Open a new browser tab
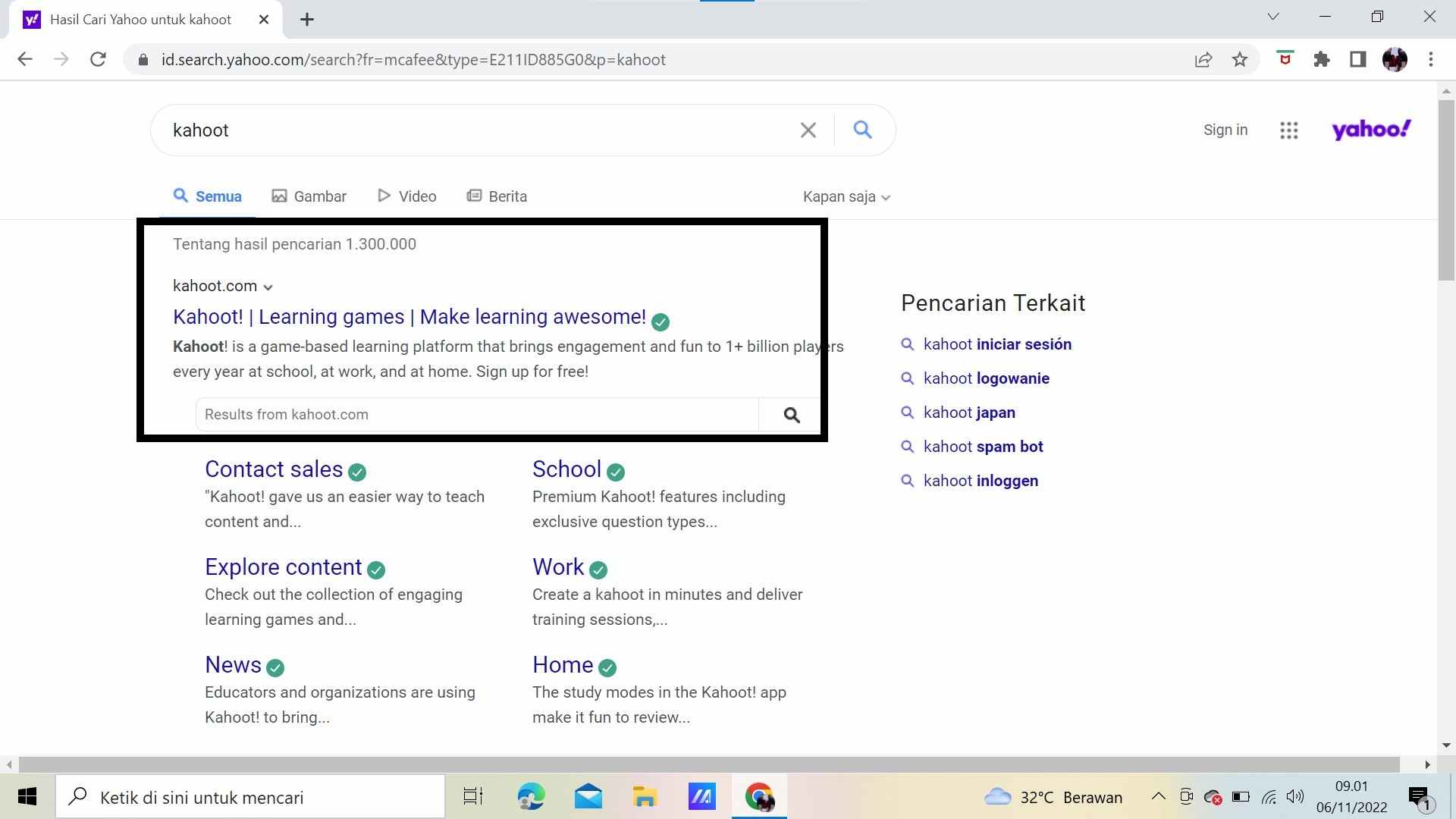This screenshot has height=819, width=1456. (x=307, y=20)
